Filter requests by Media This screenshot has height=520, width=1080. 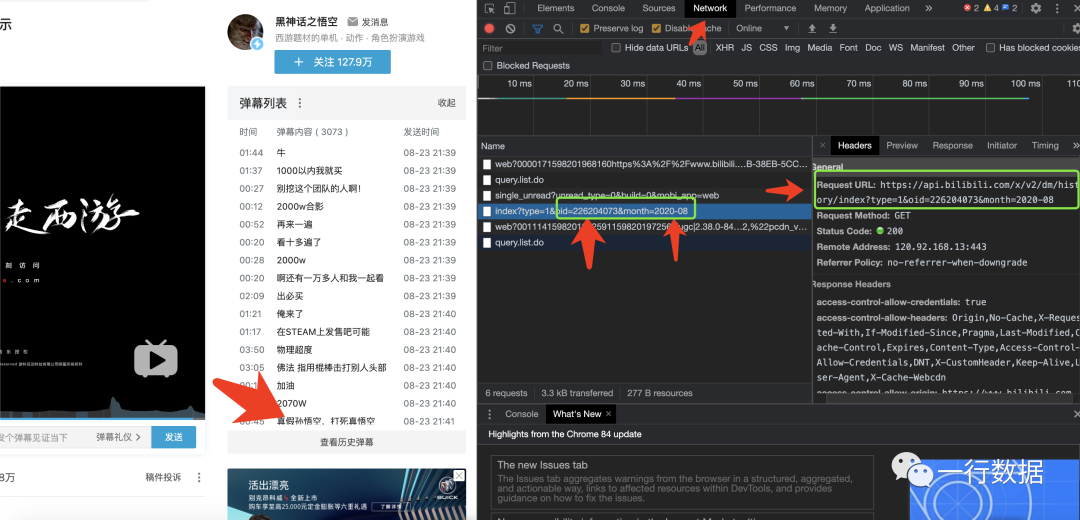[820, 48]
